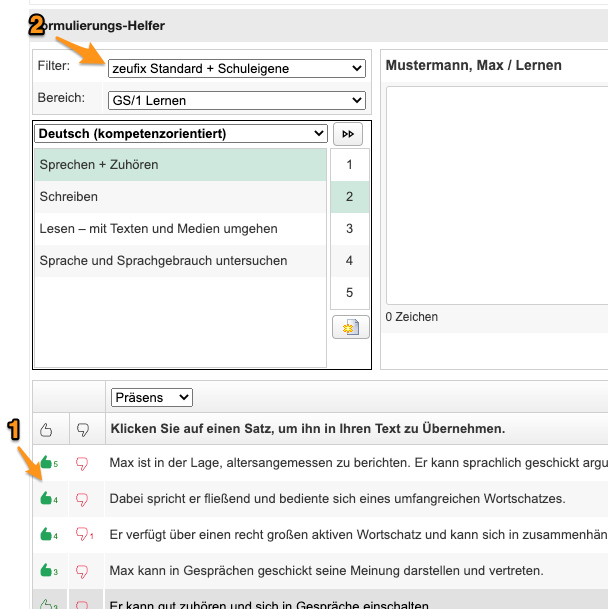Choose grade level 2
The image size is (608, 609).
(x=349, y=197)
